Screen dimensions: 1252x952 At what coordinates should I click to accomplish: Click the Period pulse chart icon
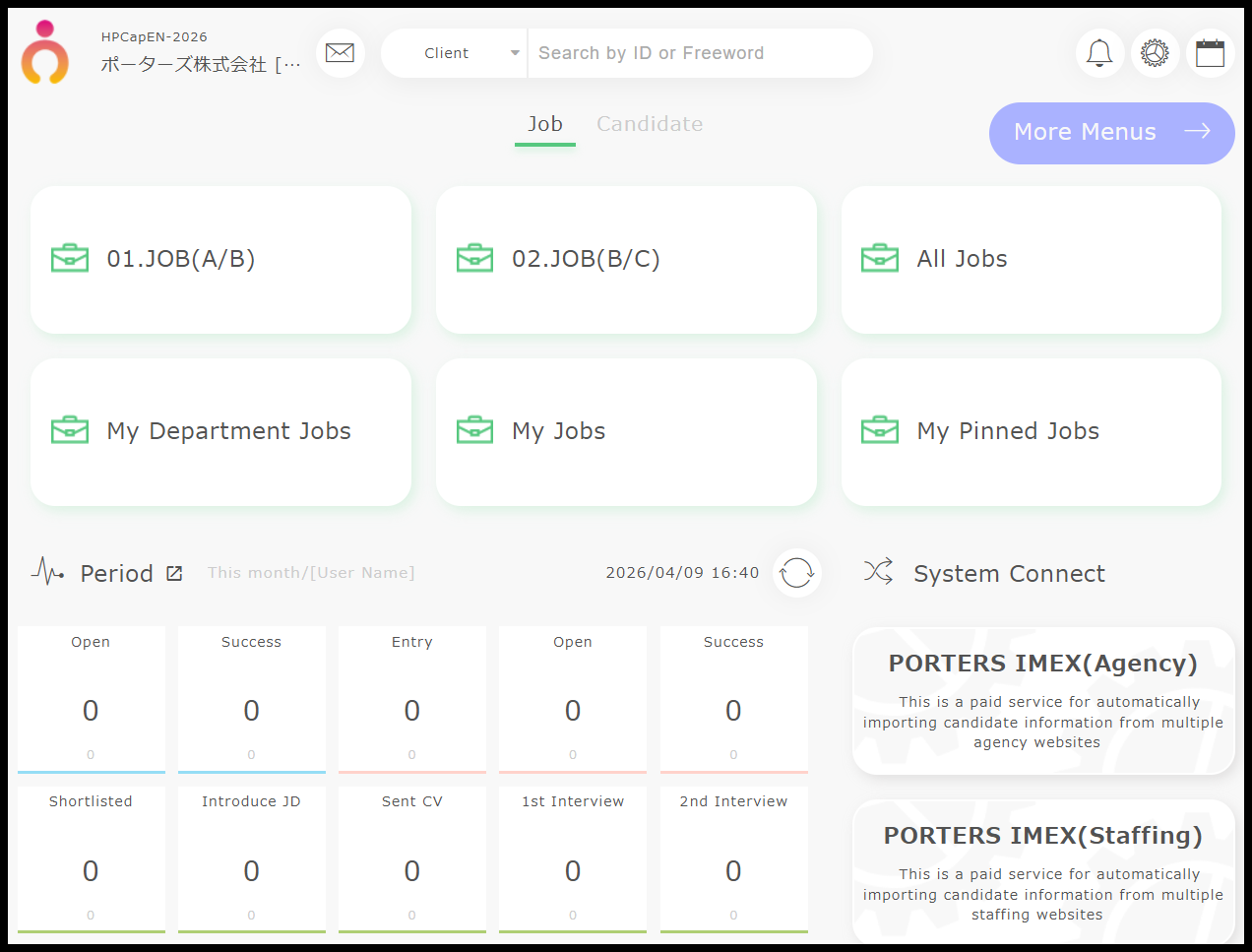[47, 571]
